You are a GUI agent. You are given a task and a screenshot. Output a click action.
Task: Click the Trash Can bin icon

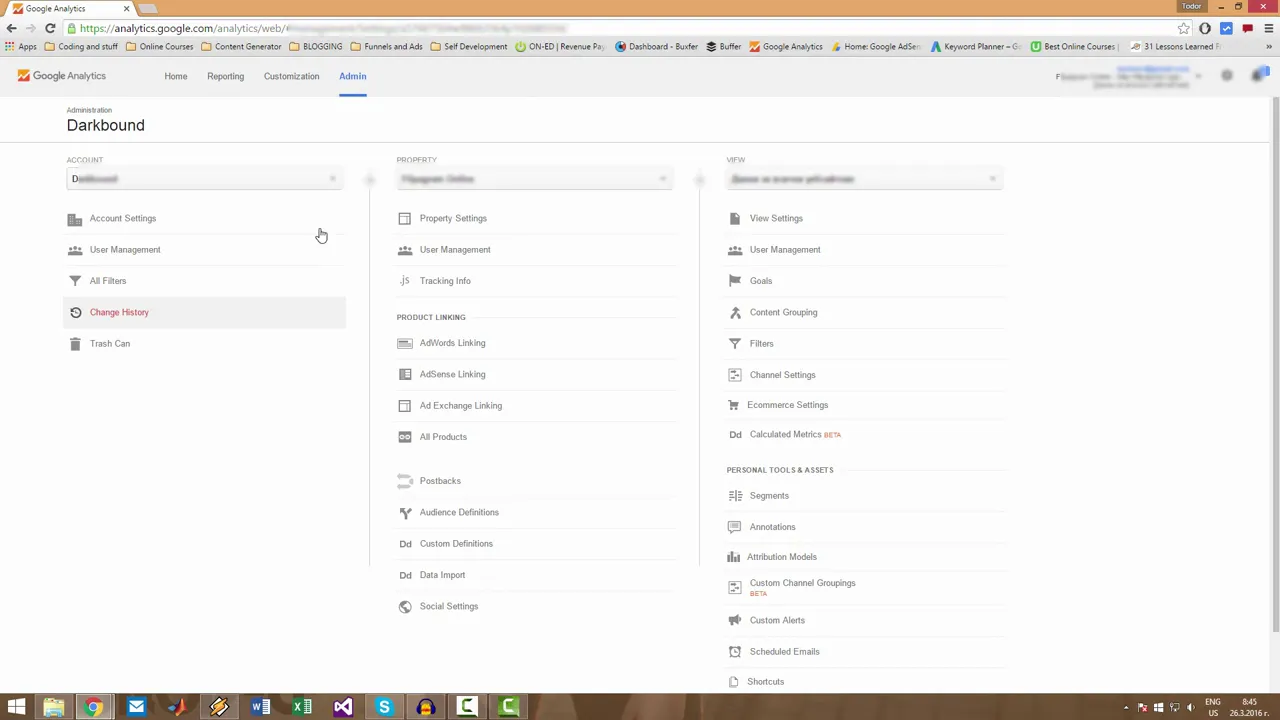tap(75, 344)
